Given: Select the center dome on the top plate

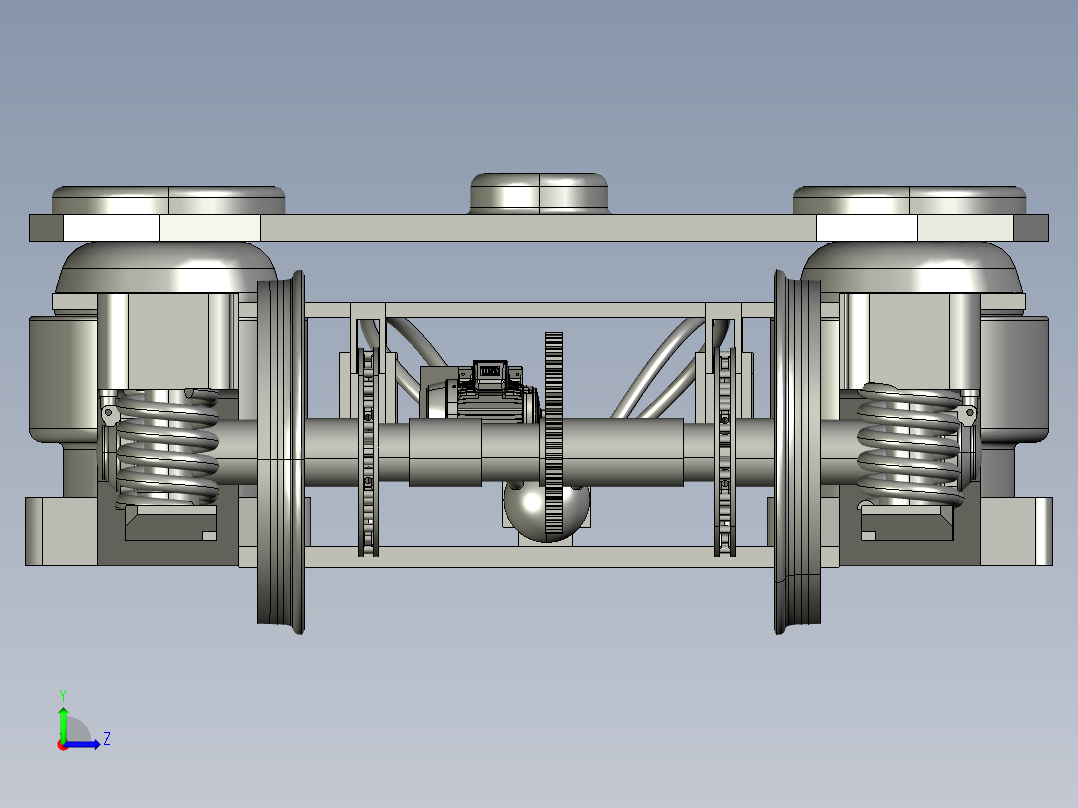Looking at the screenshot, I should point(539,193).
